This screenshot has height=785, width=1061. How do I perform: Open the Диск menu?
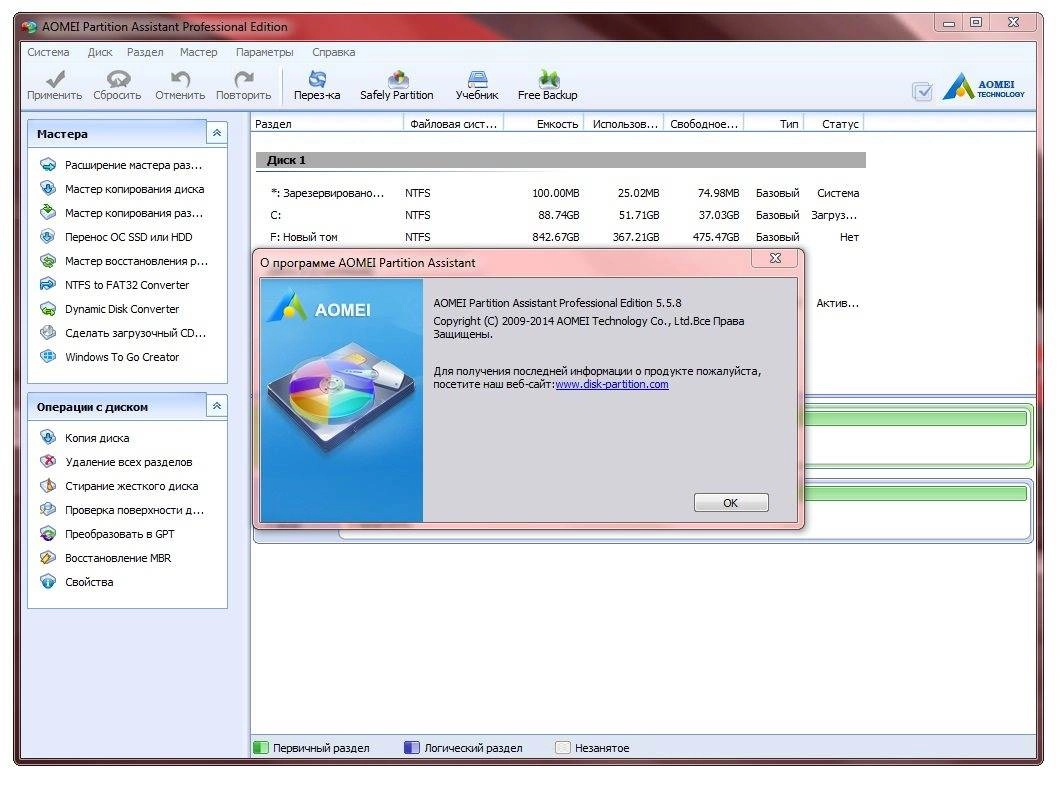[x=100, y=52]
